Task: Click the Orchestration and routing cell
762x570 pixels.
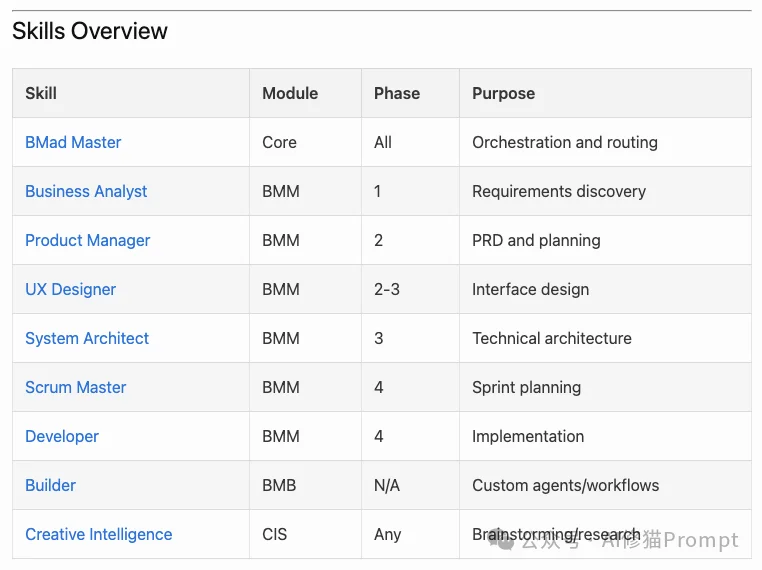Action: [x=565, y=142]
